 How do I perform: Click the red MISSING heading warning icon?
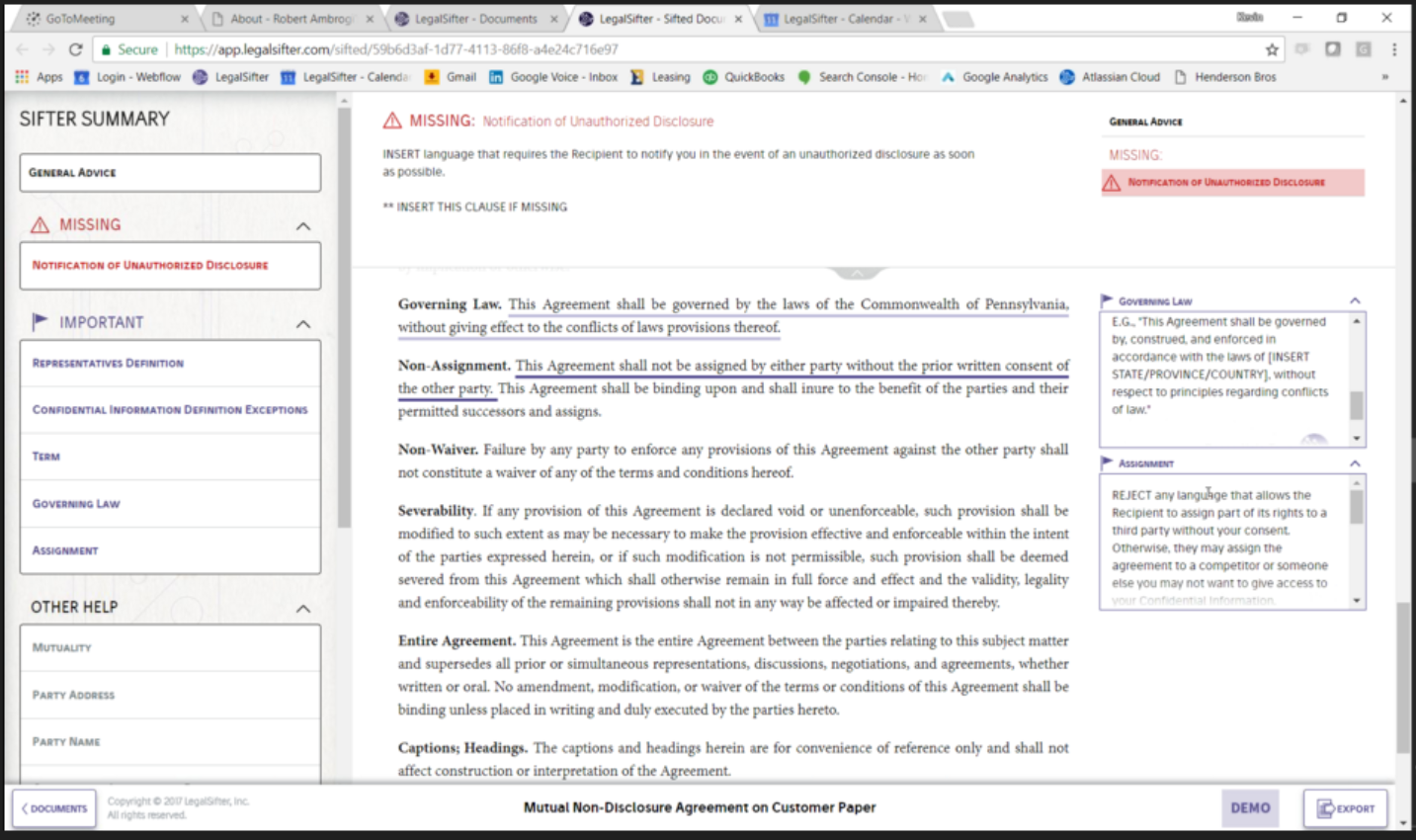coord(392,121)
